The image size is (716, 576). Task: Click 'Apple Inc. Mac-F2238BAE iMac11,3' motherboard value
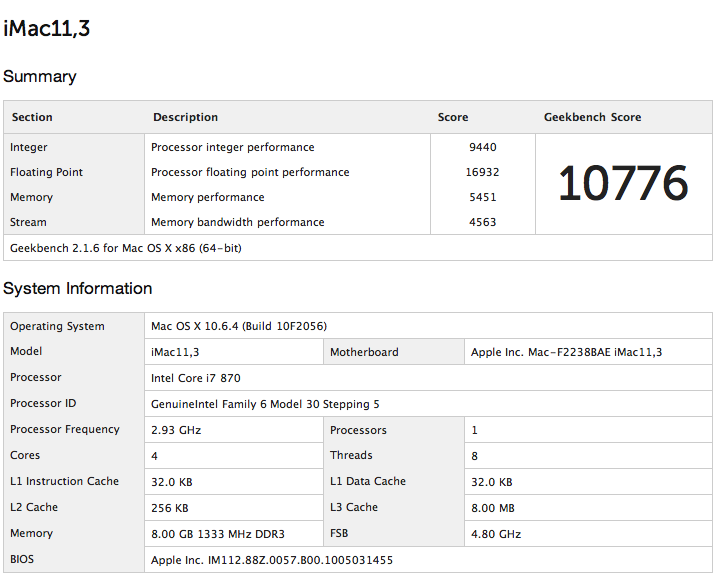[x=566, y=352]
